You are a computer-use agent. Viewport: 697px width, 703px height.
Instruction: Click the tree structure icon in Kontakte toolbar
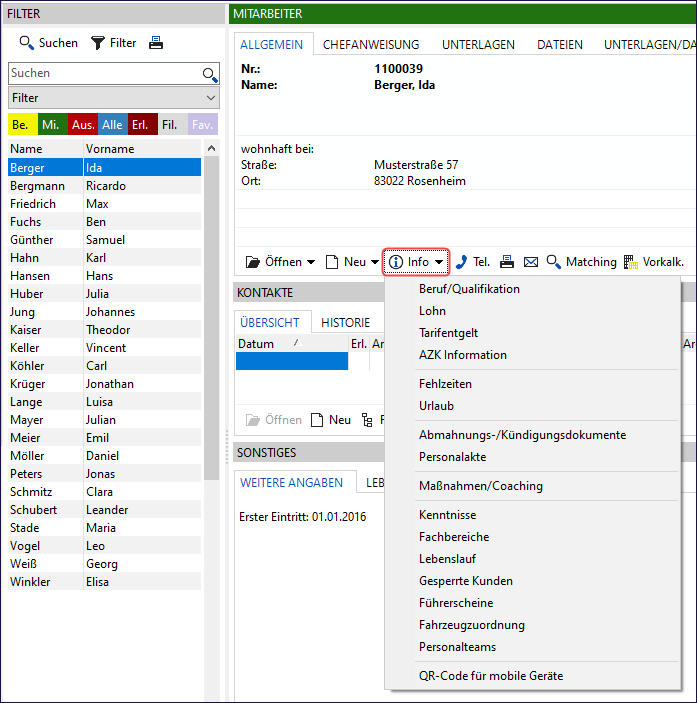click(367, 420)
